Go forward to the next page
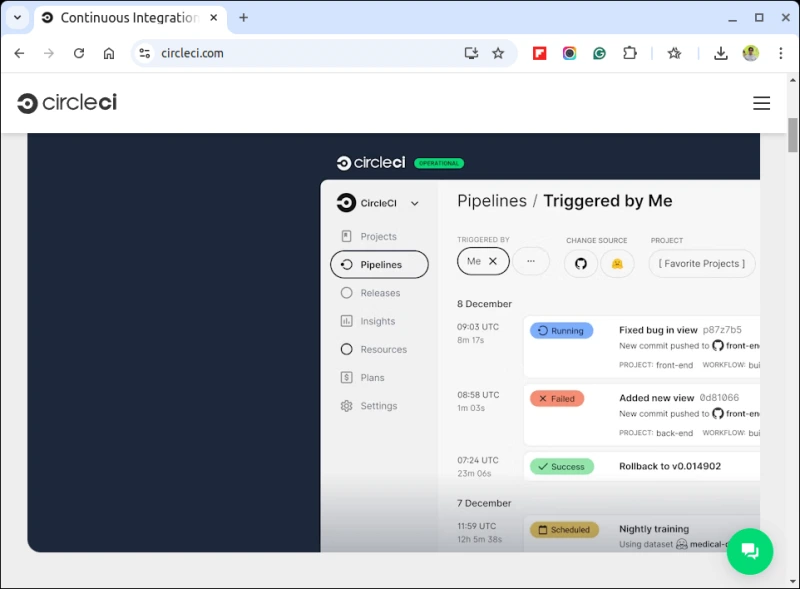800x589 pixels. click(49, 53)
